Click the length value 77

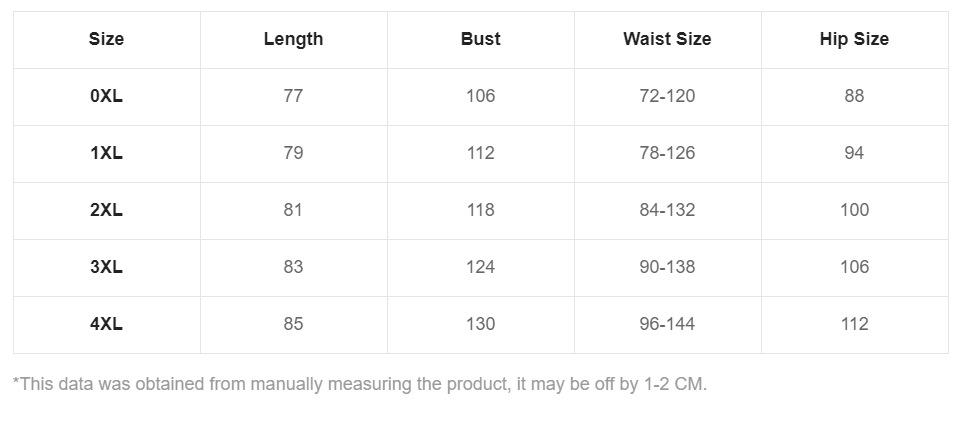point(293,96)
